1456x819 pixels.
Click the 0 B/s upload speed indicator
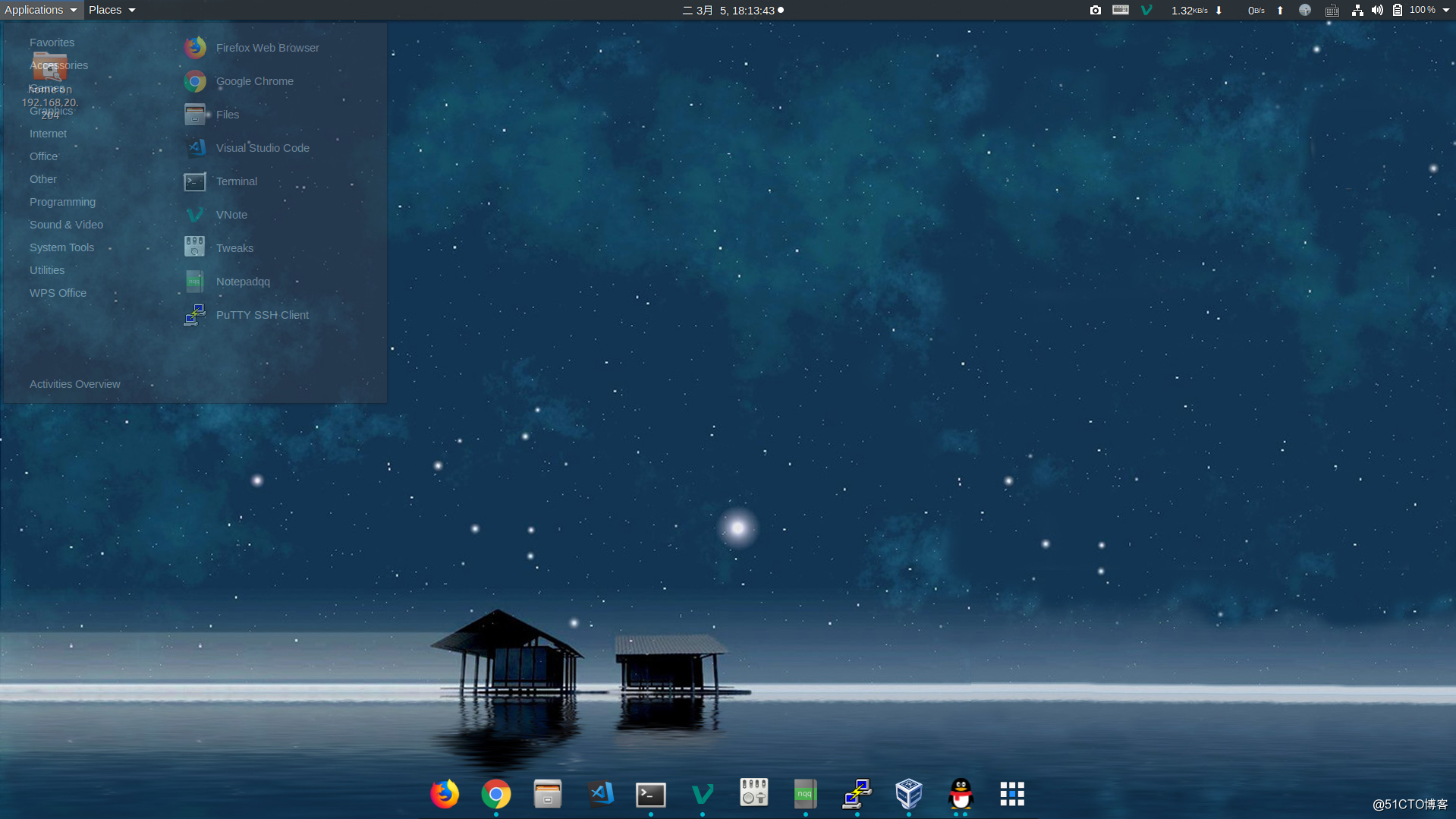coord(1266,10)
